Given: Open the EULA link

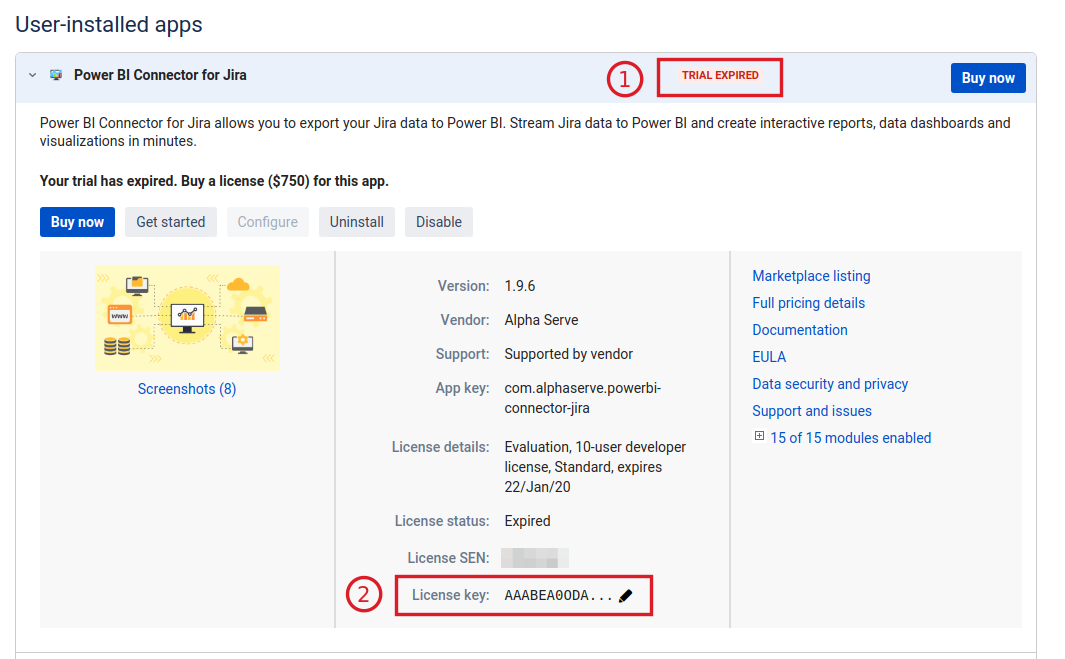Looking at the screenshot, I should 769,357.
